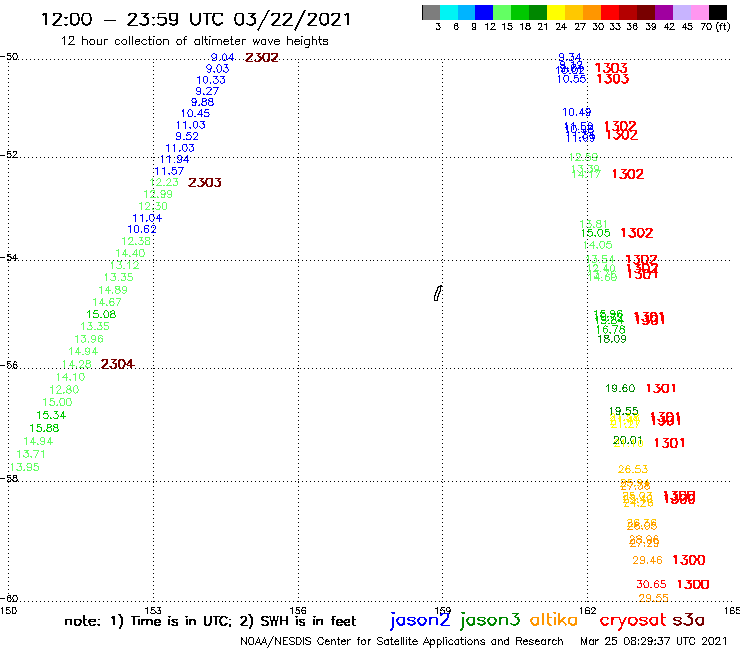Select the jason3 legend label

(x=490, y=620)
